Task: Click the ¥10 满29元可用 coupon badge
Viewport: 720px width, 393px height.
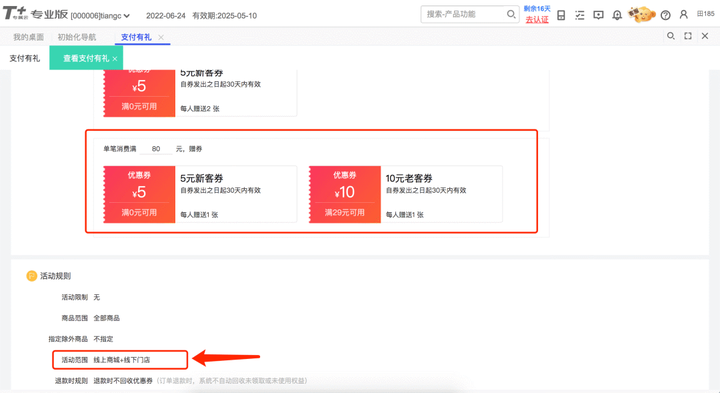Action: 345,194
